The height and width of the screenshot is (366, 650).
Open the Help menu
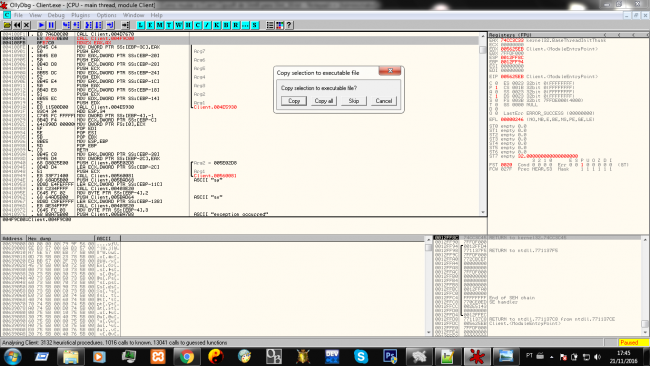156,15
